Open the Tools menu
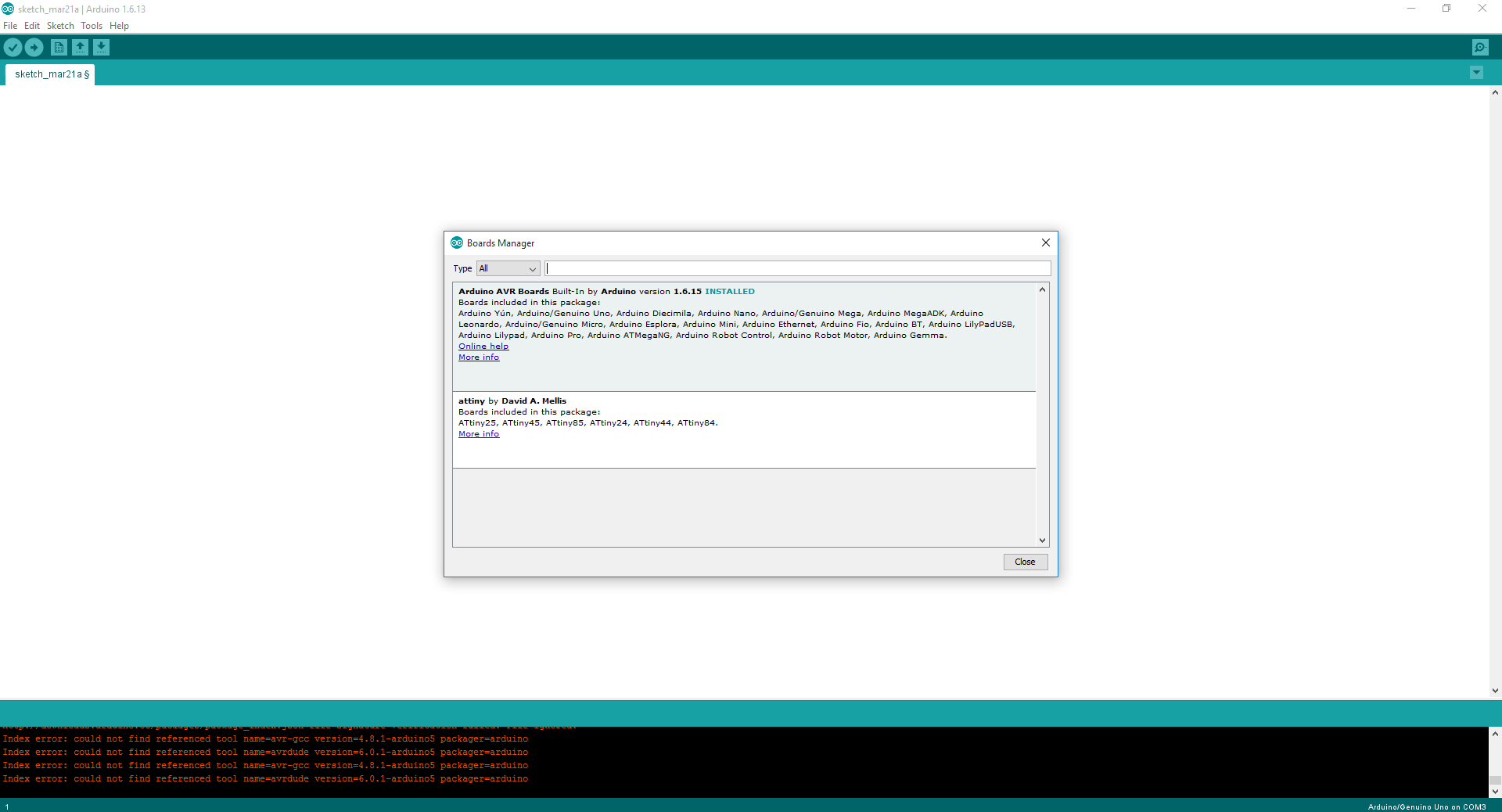The width and height of the screenshot is (1502, 812). 92,26
